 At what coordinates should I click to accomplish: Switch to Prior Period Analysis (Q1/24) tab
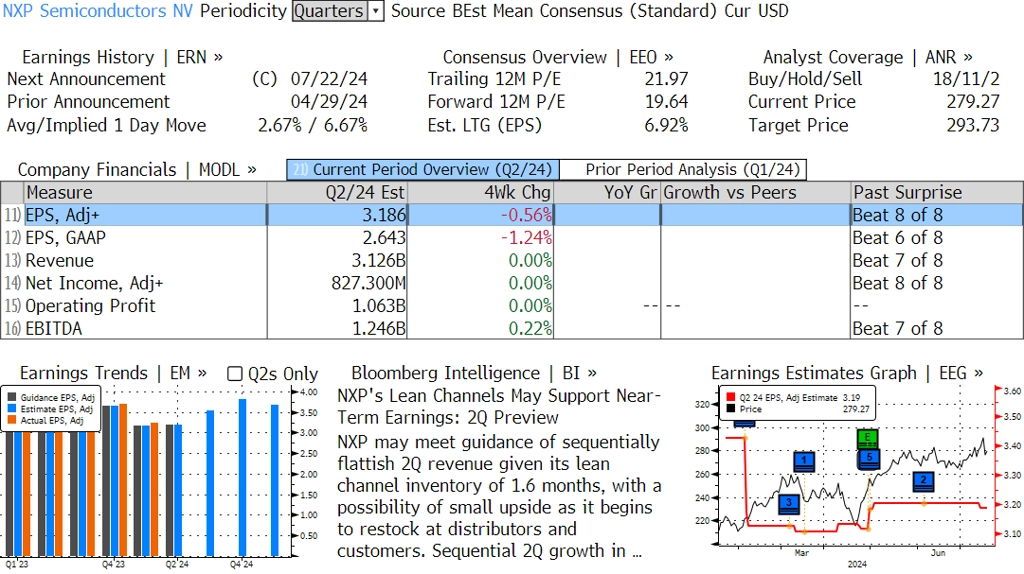pos(683,170)
